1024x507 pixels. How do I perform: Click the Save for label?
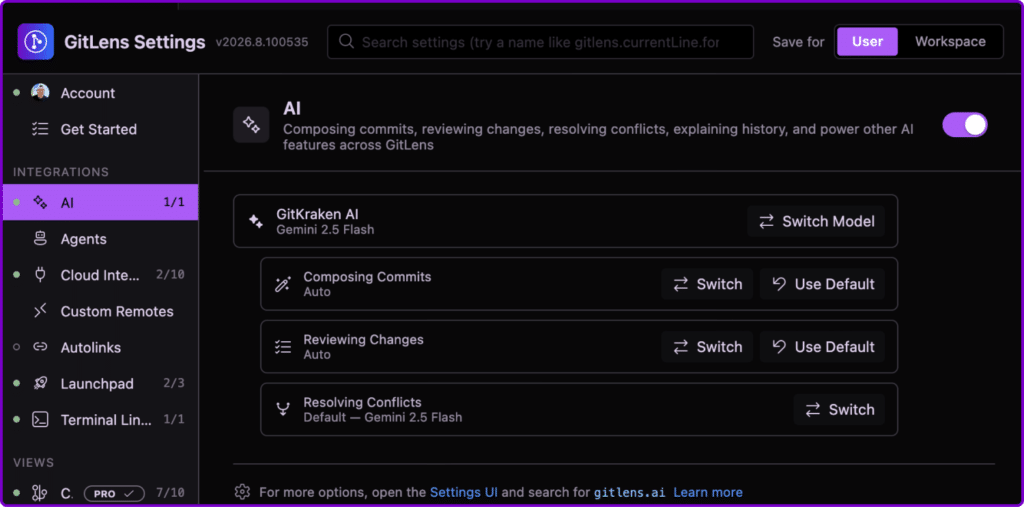tap(798, 42)
